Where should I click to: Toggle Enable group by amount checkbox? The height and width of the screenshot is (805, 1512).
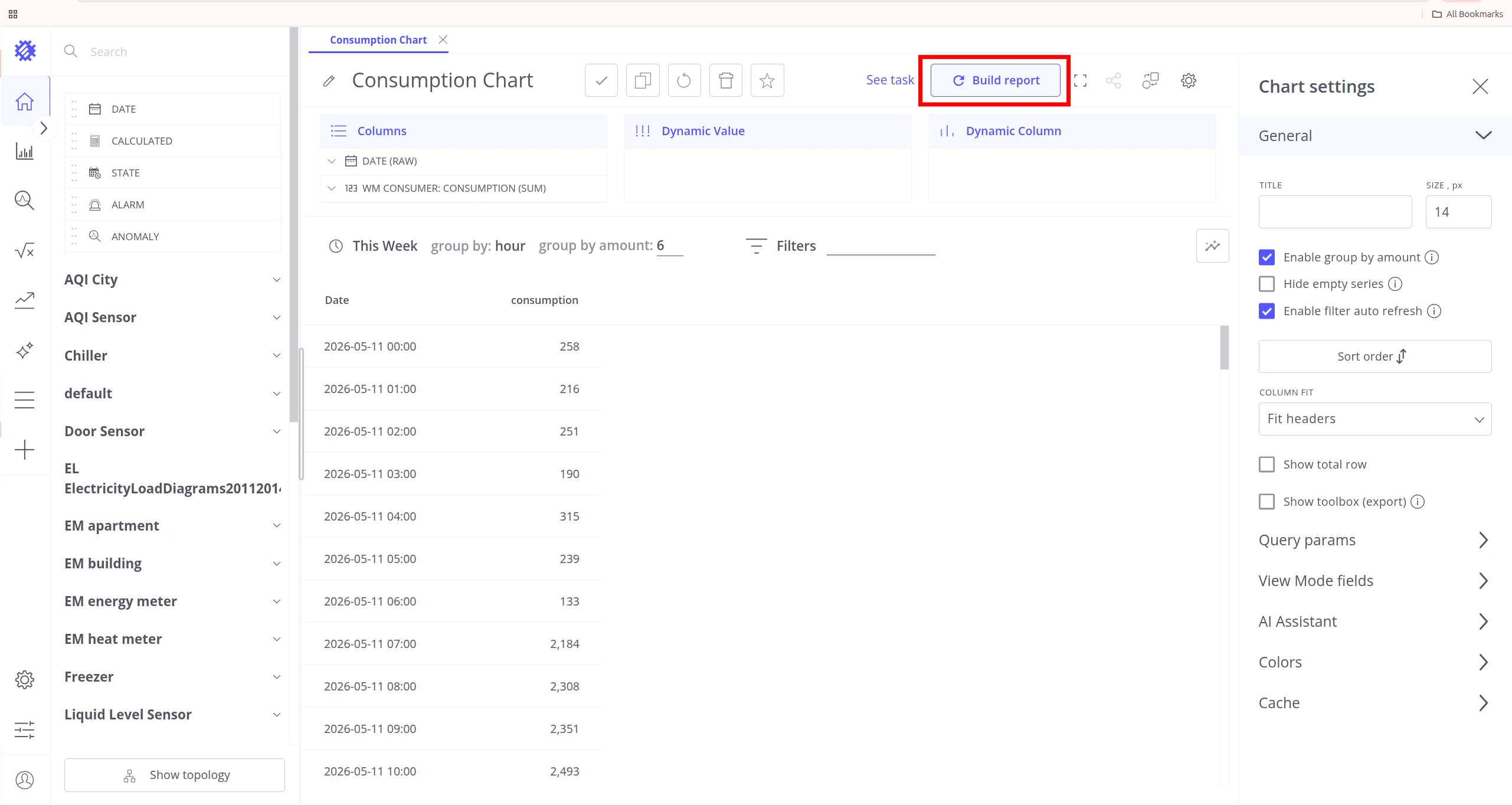1266,257
